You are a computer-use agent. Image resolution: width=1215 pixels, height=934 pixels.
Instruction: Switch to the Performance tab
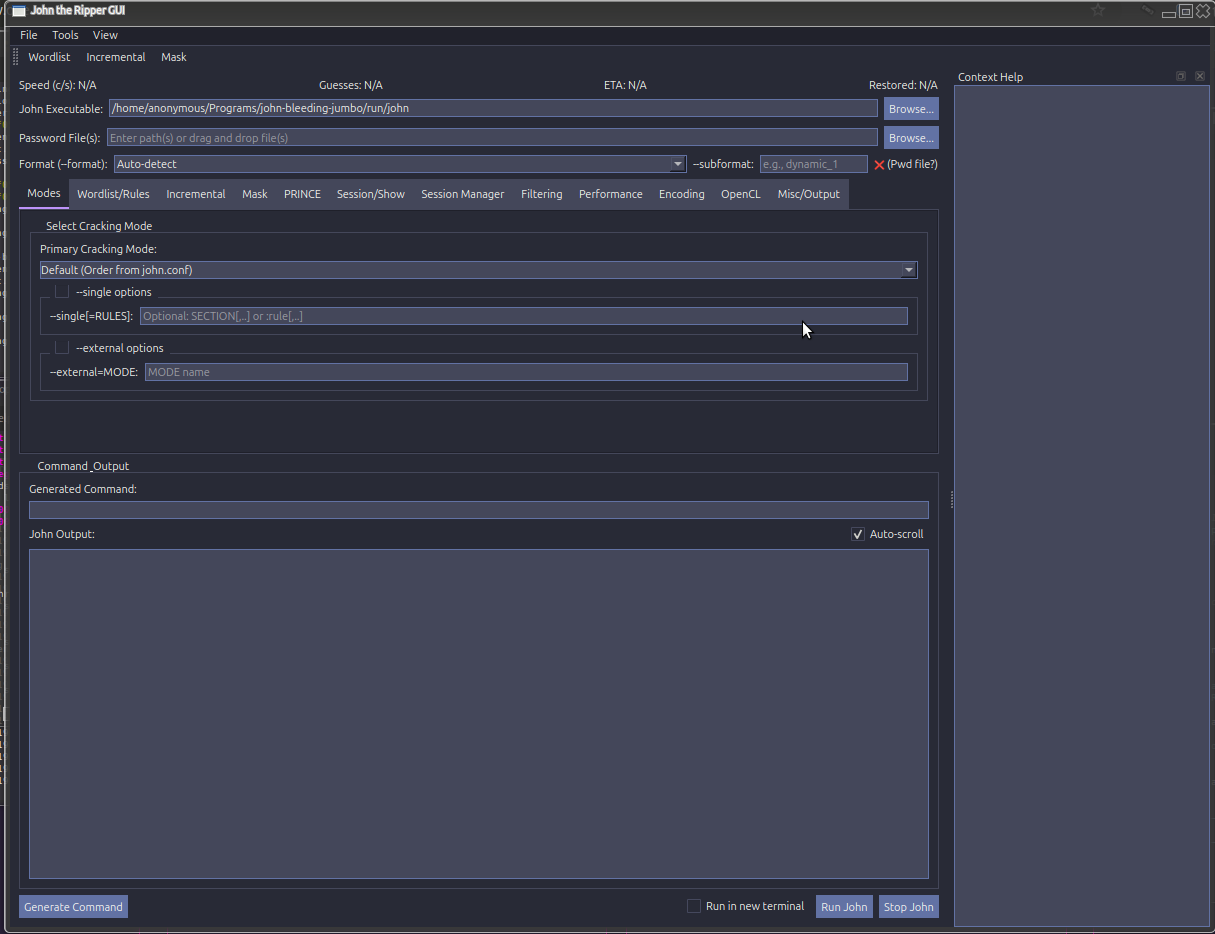pyautogui.click(x=611, y=194)
